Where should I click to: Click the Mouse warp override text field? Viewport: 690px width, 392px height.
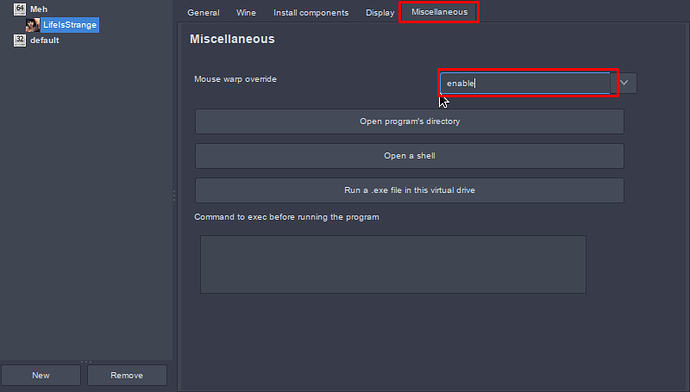tap(525, 83)
